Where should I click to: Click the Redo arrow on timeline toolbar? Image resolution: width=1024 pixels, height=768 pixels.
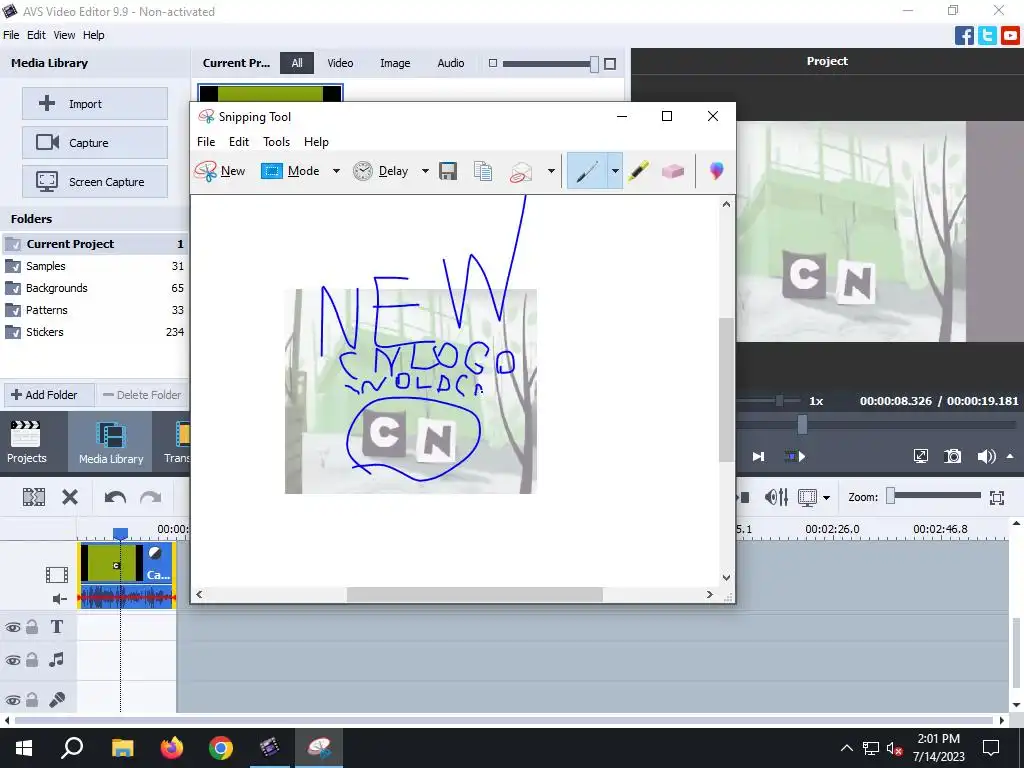click(151, 498)
